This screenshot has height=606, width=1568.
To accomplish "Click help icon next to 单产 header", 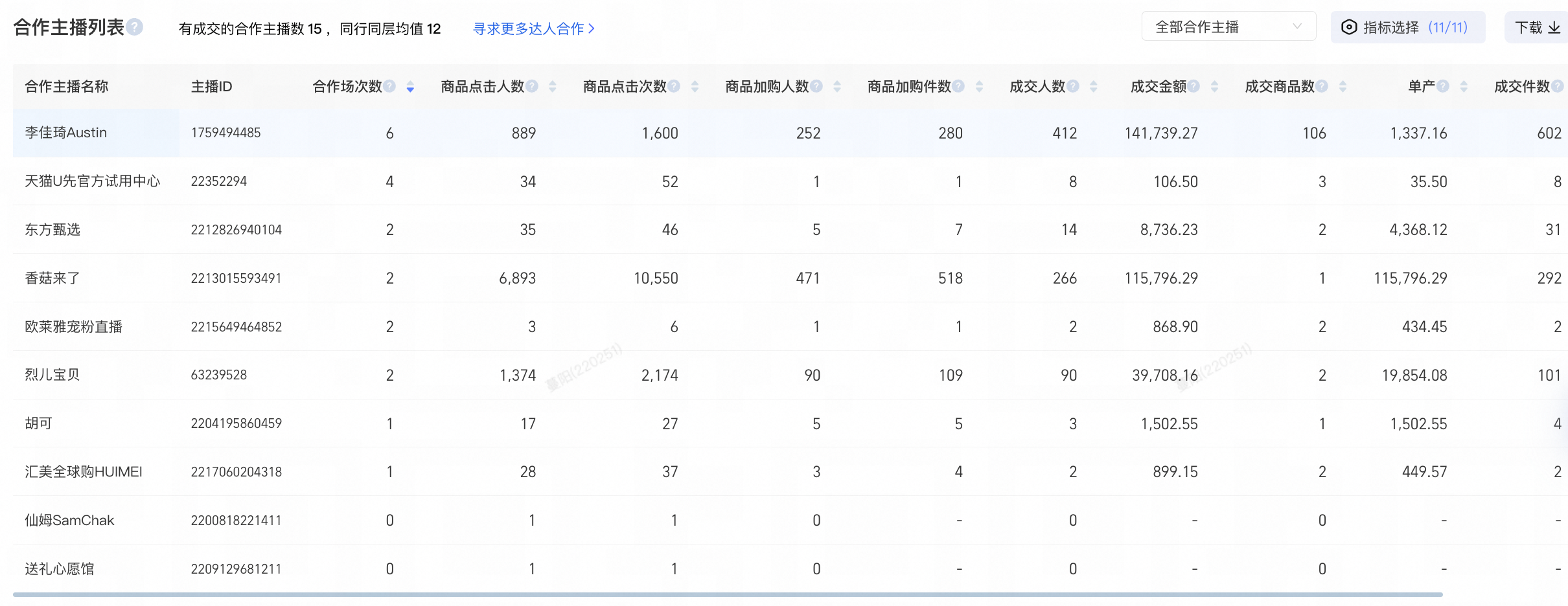I will click(1443, 86).
